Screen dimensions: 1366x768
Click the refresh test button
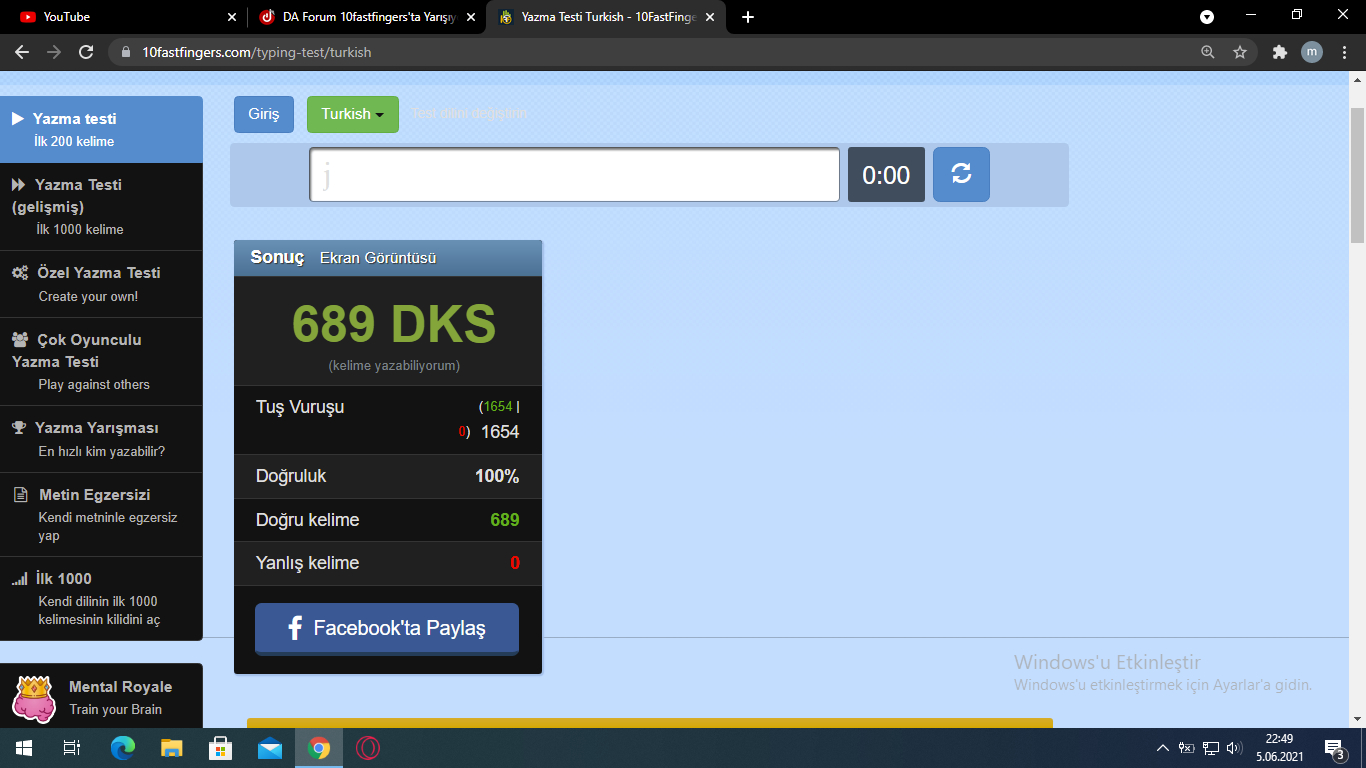coord(961,175)
